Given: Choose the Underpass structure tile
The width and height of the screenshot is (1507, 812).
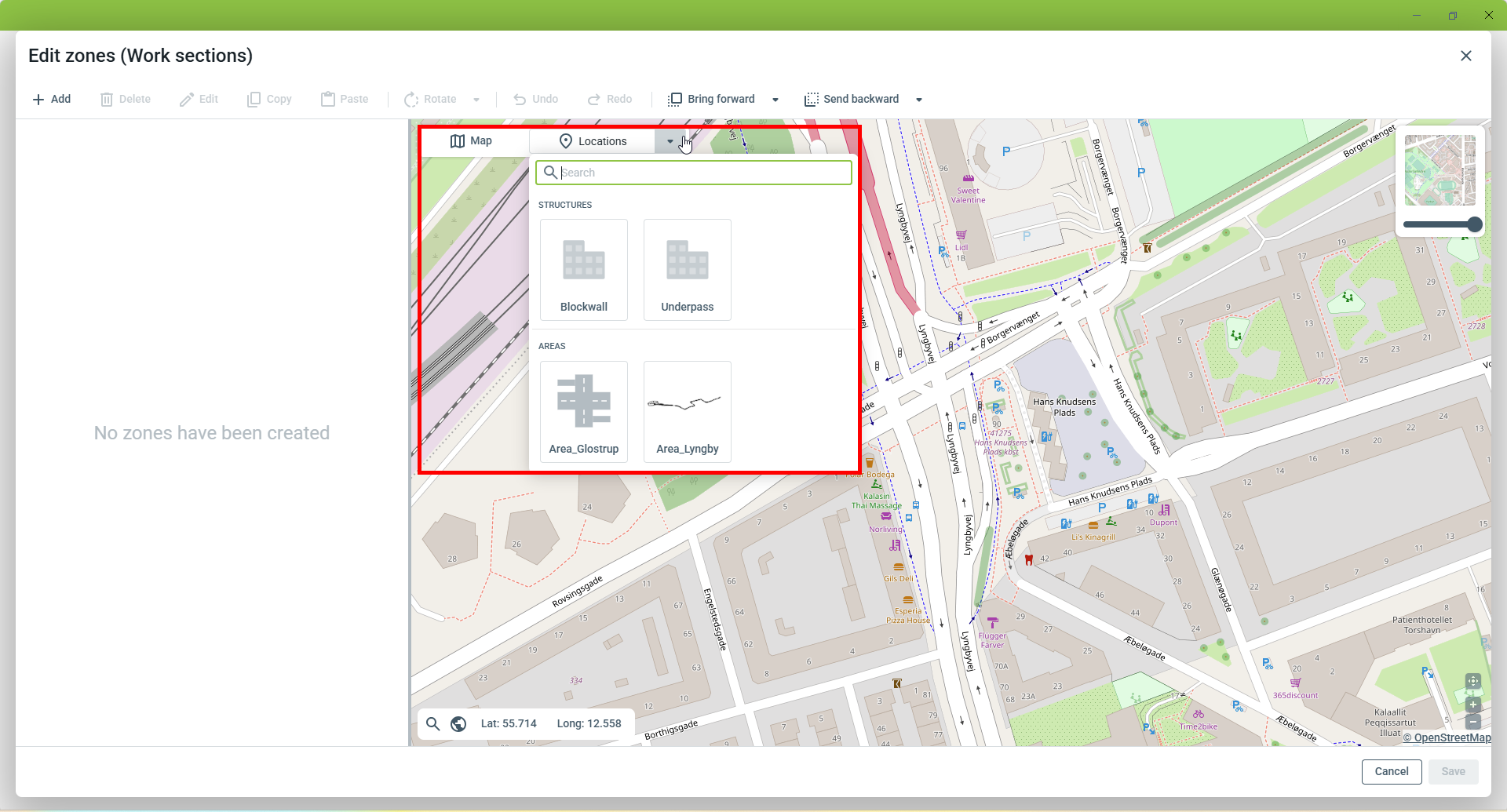Looking at the screenshot, I should point(687,270).
